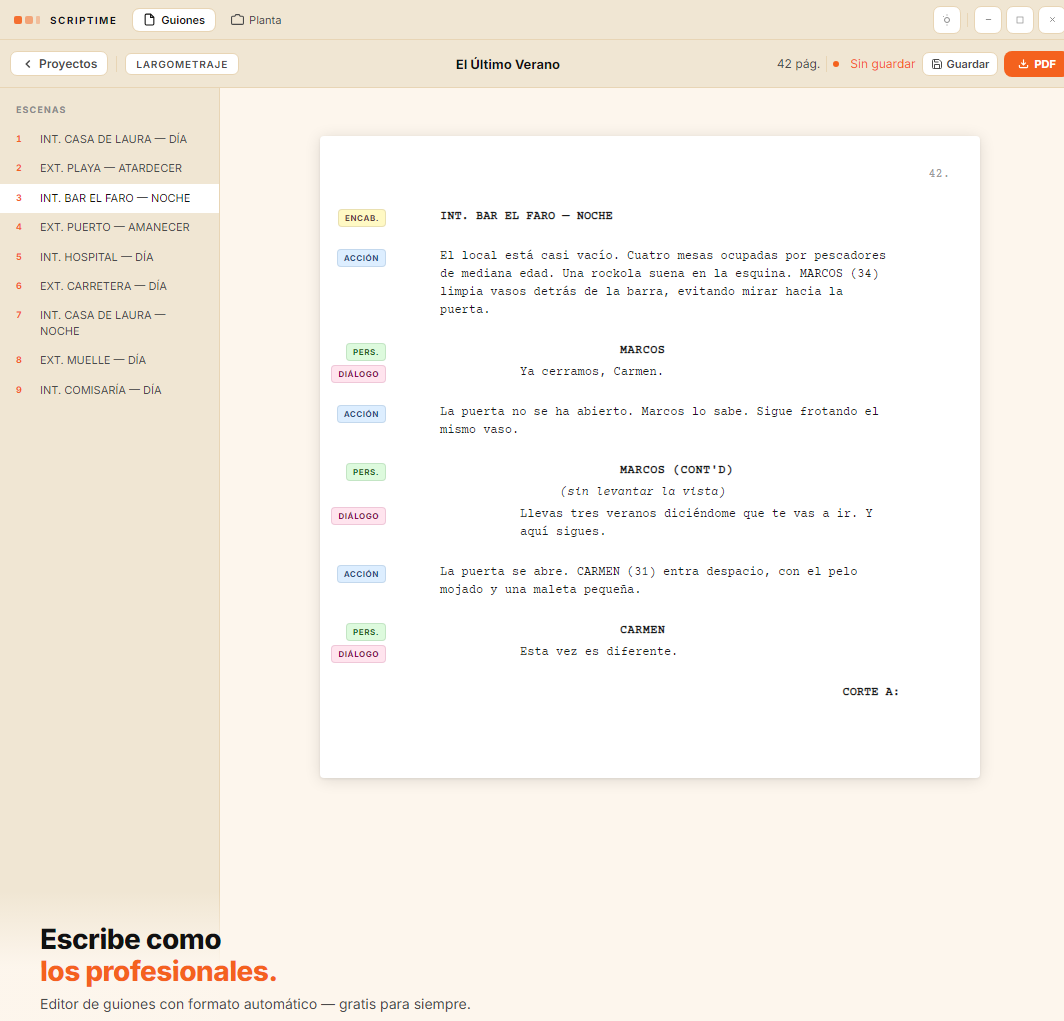The image size is (1064, 1021).
Task: Click the PERS. tag next to first MARCOS
Action: pyautogui.click(x=365, y=352)
